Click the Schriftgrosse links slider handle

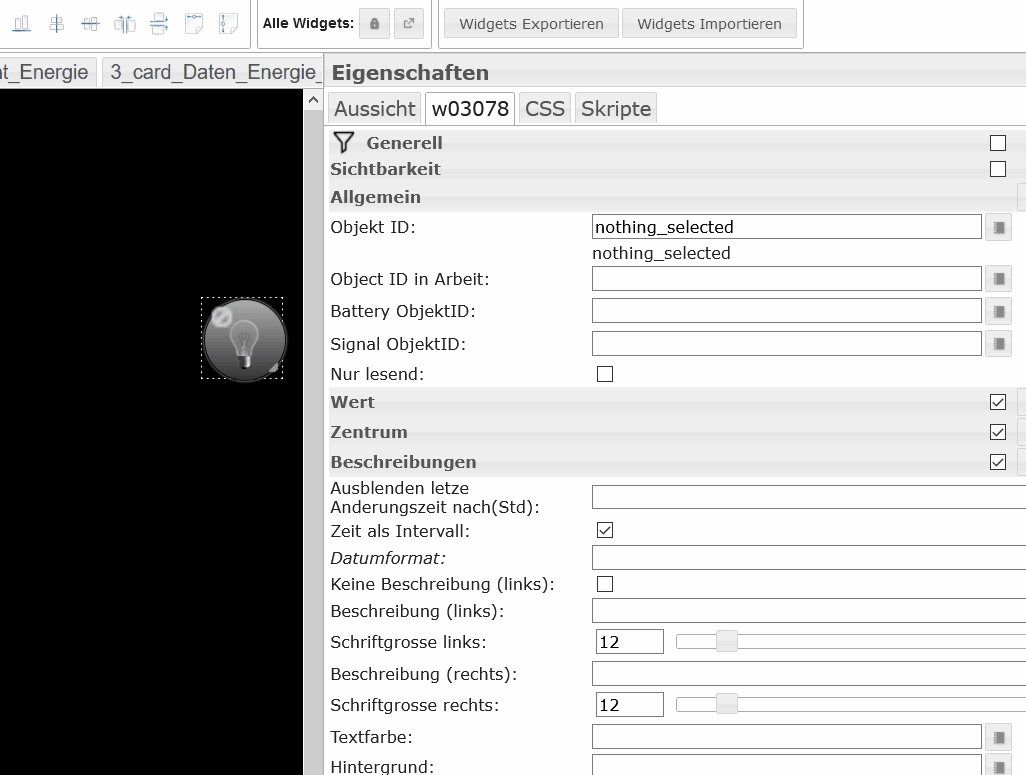coord(727,642)
